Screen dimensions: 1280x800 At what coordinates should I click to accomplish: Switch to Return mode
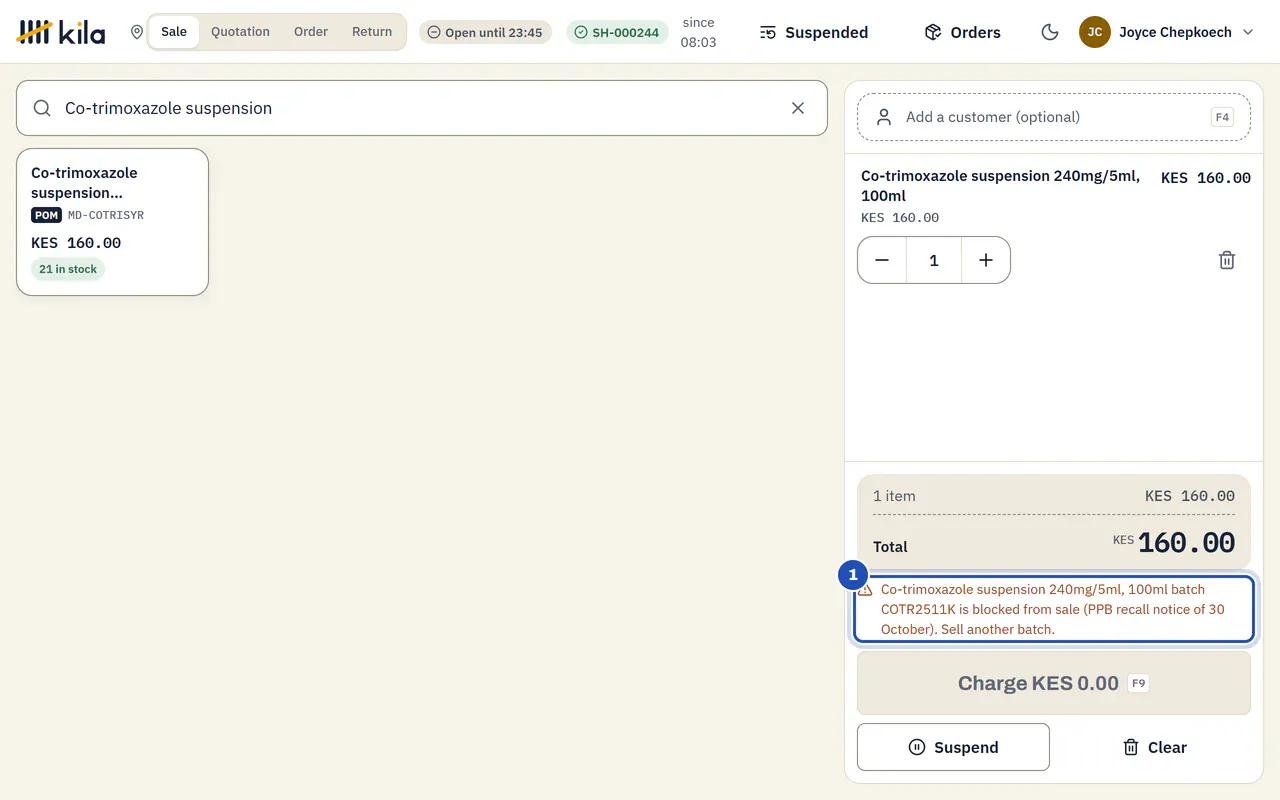pos(372,32)
